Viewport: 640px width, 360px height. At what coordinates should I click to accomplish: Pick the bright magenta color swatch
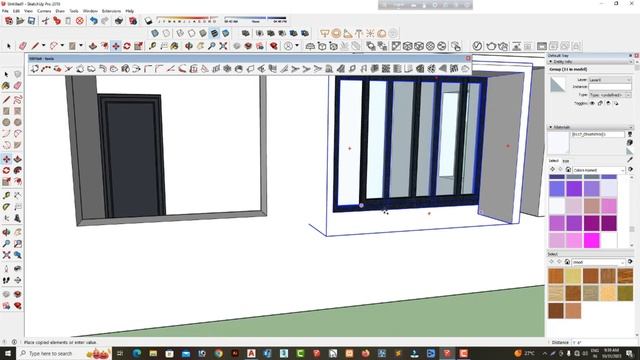click(x=591, y=240)
